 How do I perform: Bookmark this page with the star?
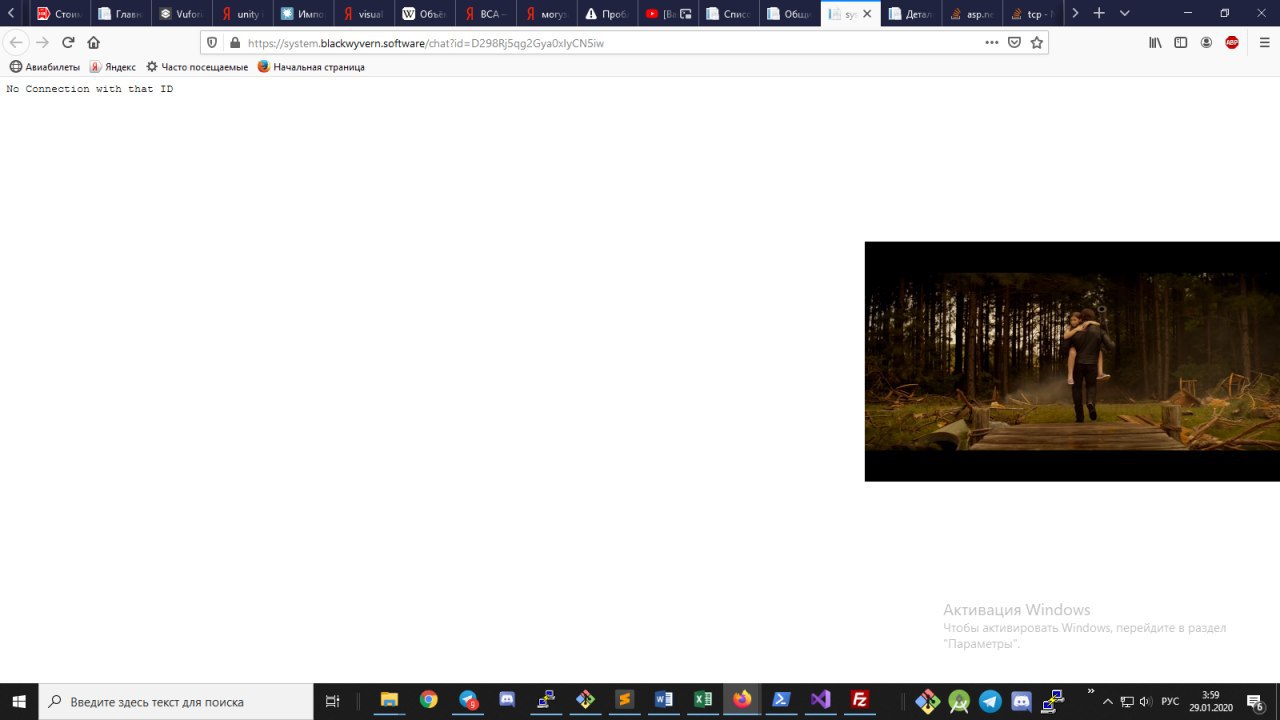(1037, 43)
